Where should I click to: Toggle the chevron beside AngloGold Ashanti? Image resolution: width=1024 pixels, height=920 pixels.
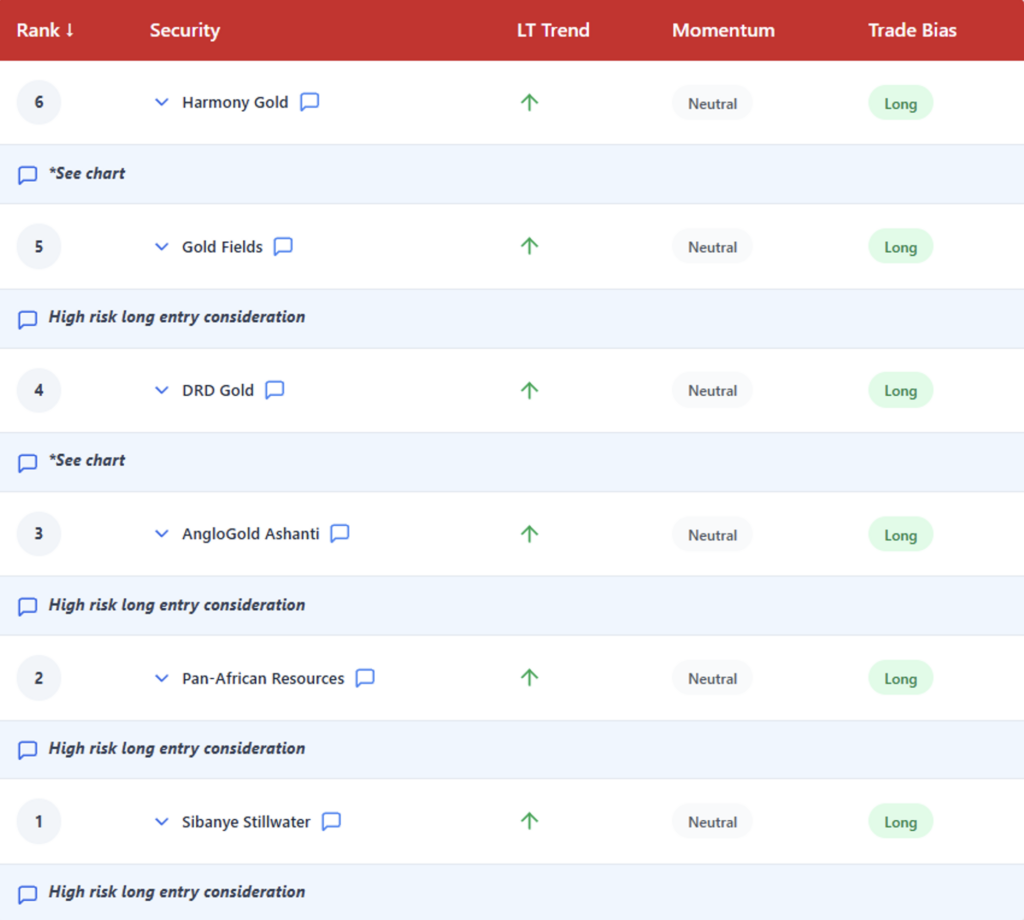point(162,534)
